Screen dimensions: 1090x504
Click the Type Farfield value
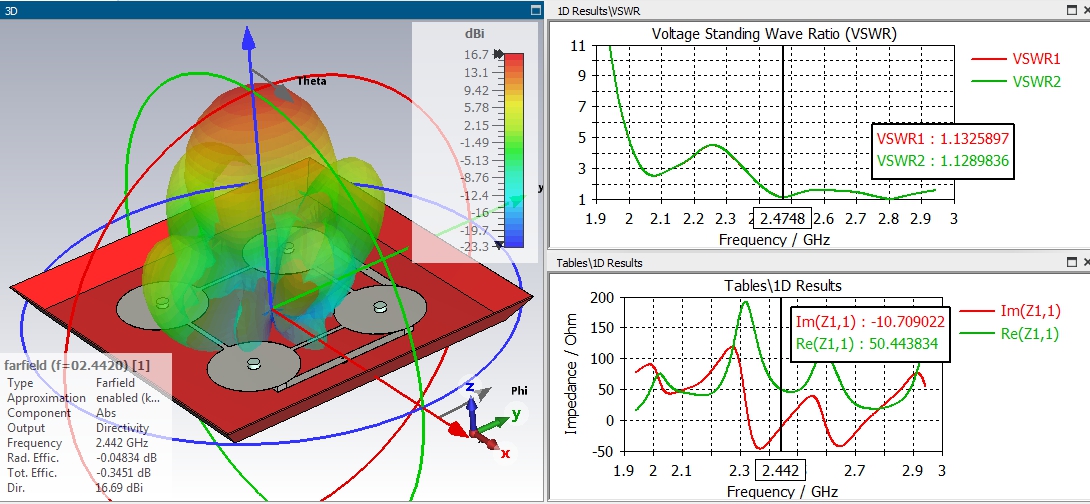click(x=114, y=383)
